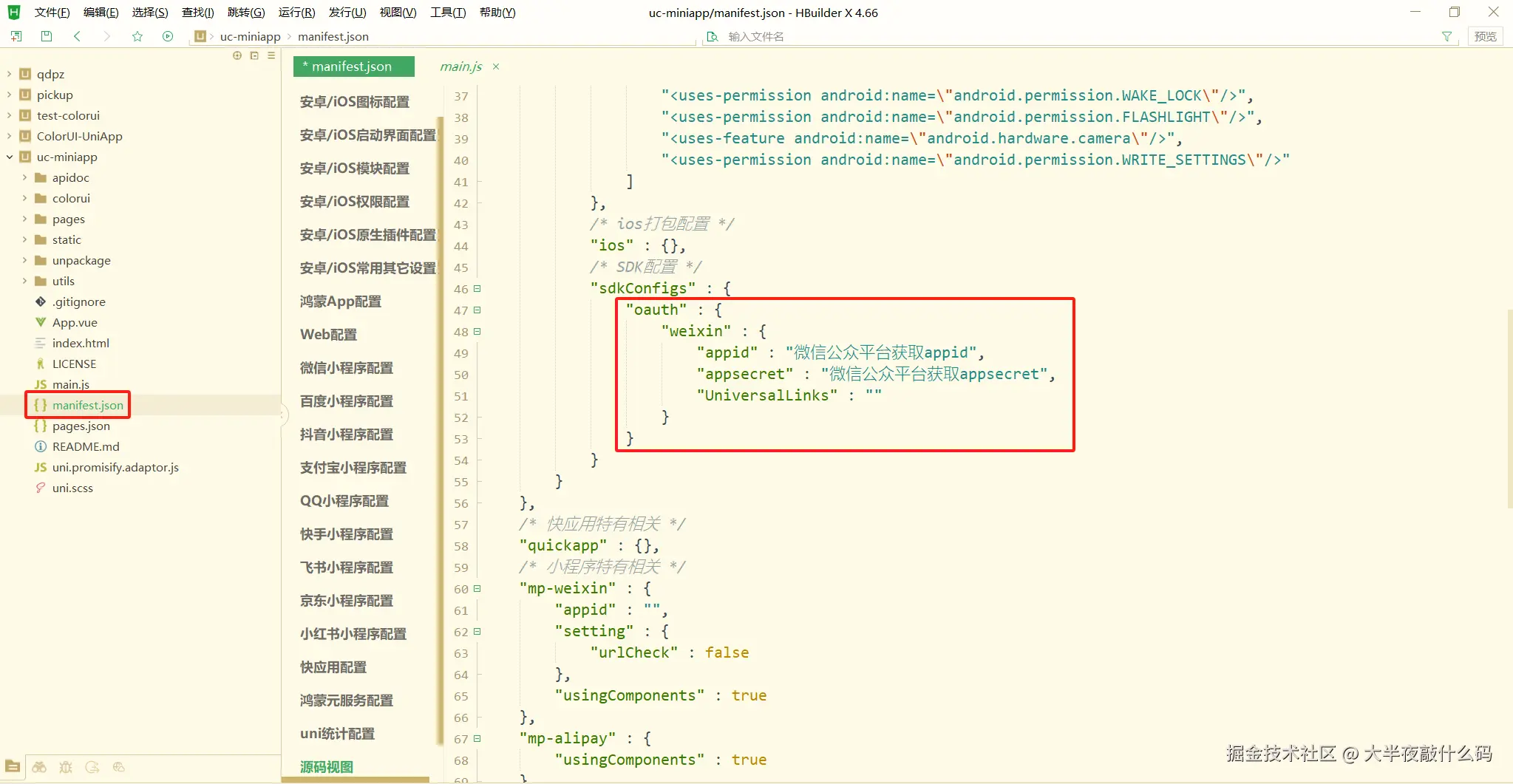
Task: Toggle code fold on line 47 oauth
Action: [477, 310]
